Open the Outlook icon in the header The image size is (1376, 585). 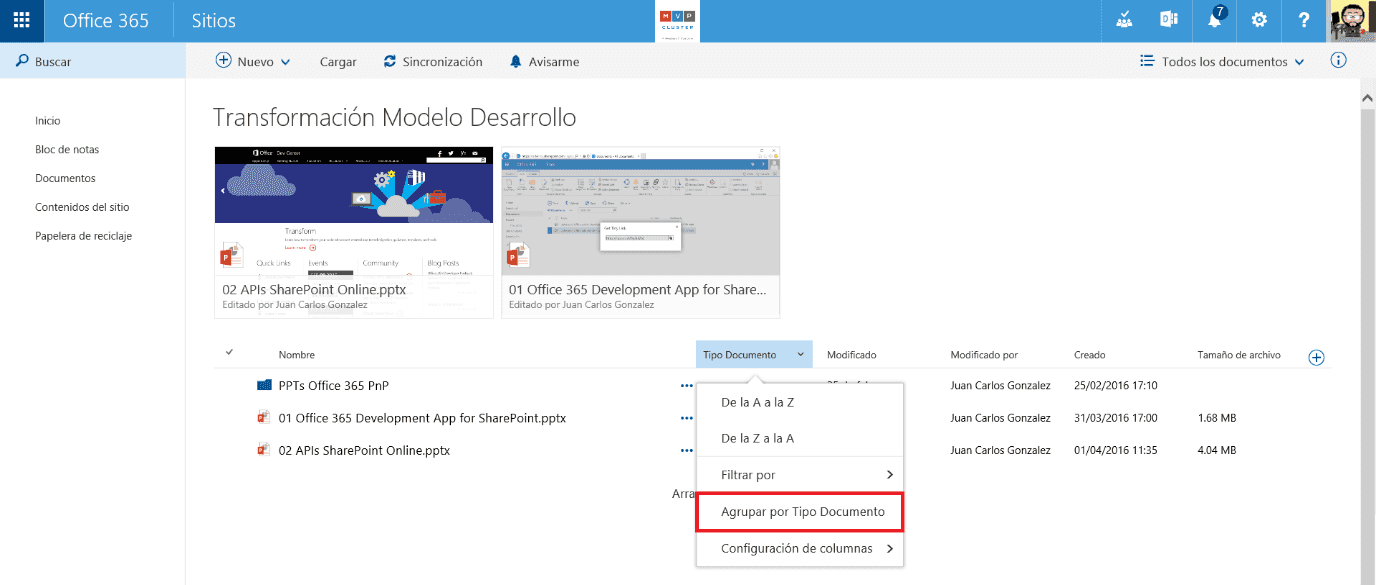[x=1168, y=20]
